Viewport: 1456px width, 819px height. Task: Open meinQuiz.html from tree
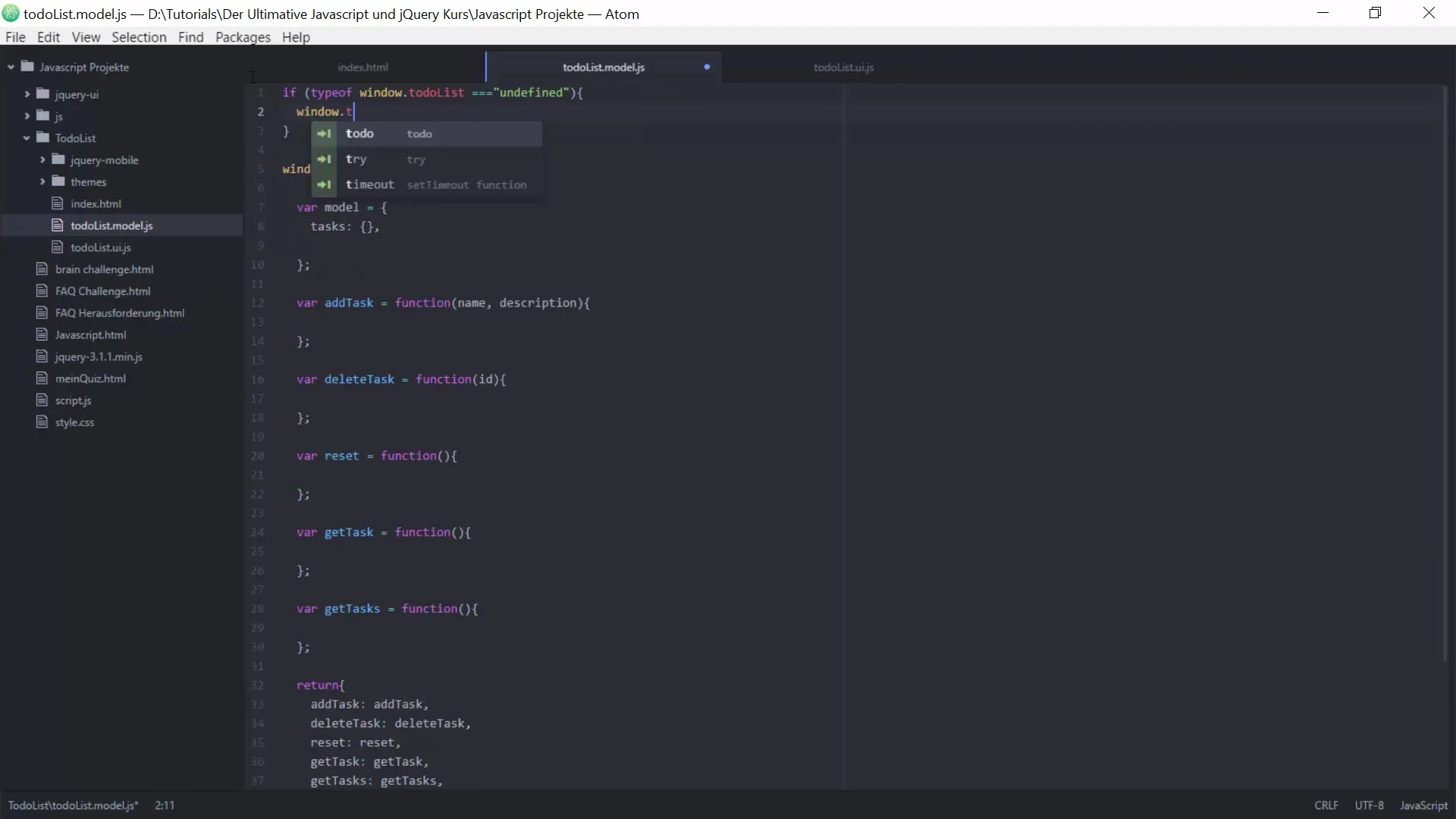90,378
